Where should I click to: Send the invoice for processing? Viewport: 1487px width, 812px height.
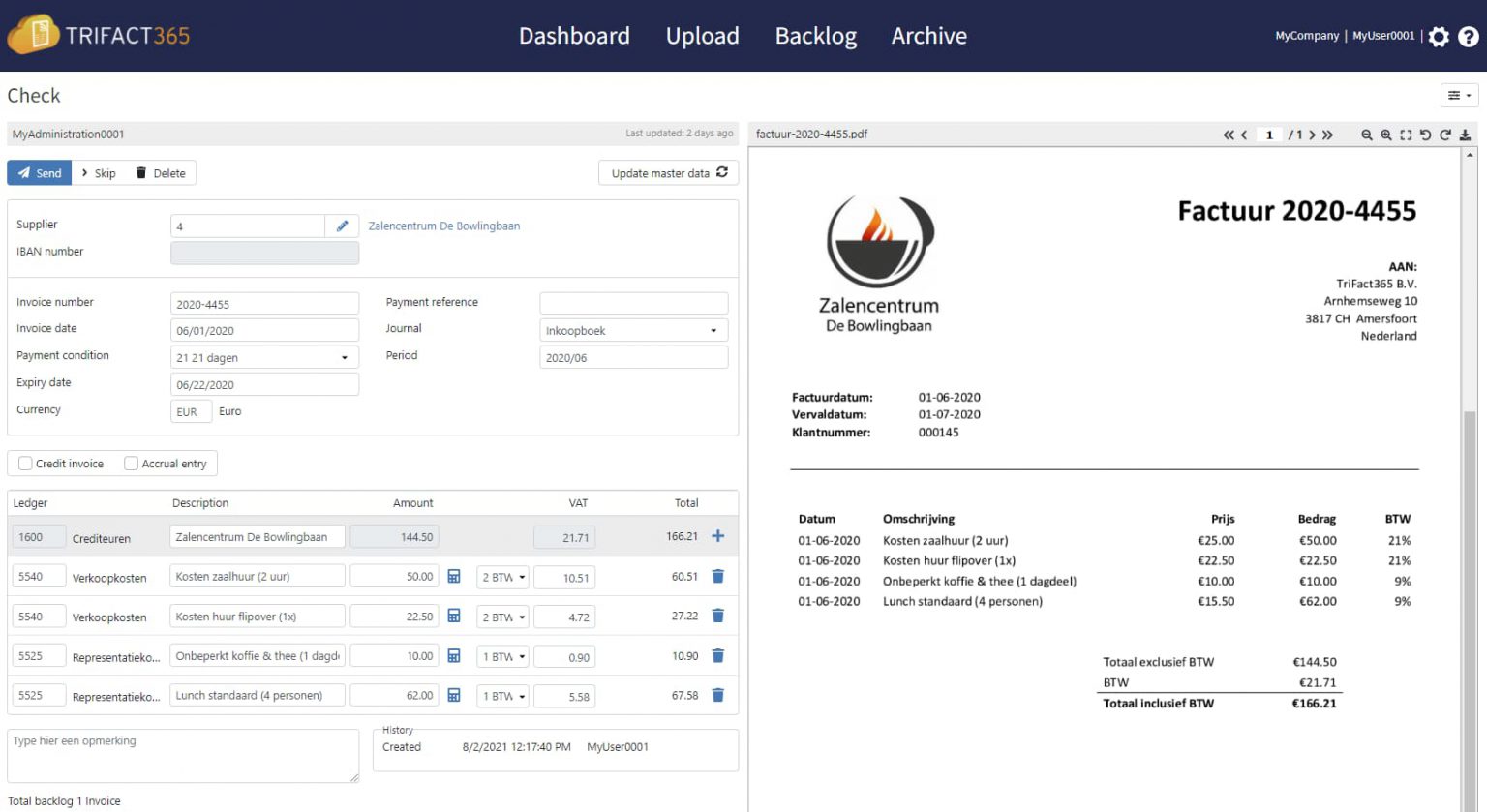39,172
